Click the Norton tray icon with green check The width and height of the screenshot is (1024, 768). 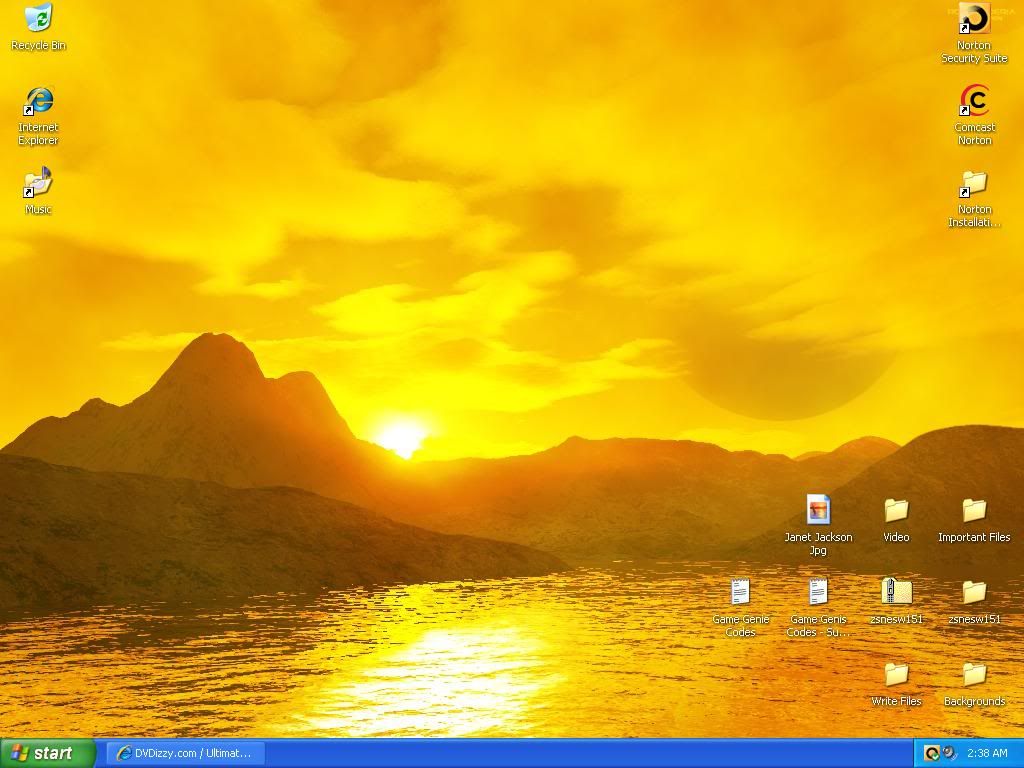[931, 753]
